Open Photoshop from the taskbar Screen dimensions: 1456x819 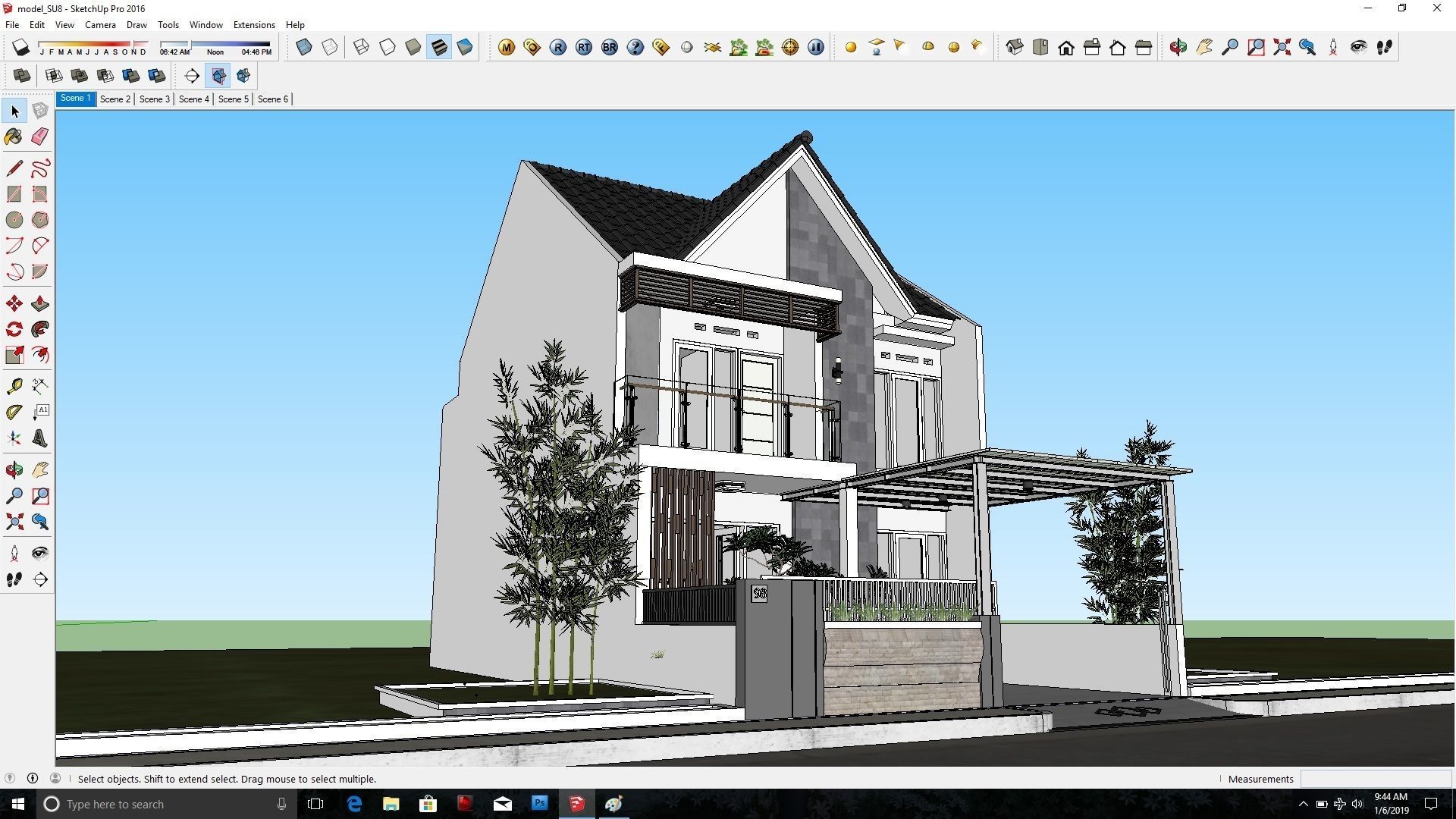tap(540, 804)
